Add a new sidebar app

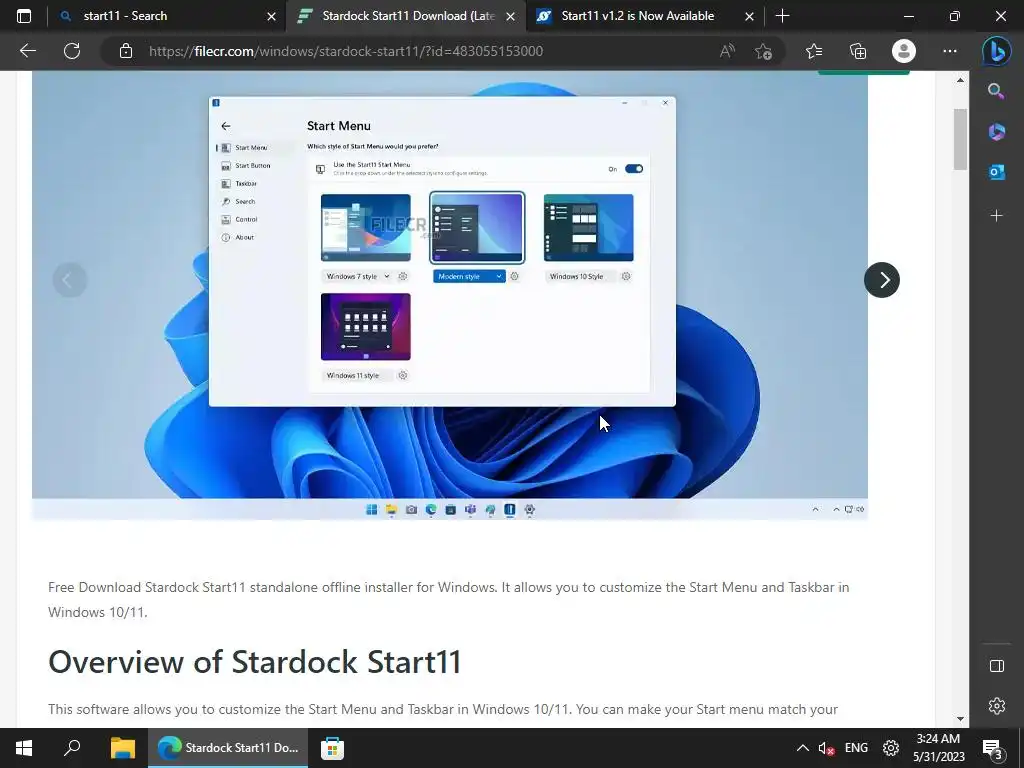click(x=996, y=216)
